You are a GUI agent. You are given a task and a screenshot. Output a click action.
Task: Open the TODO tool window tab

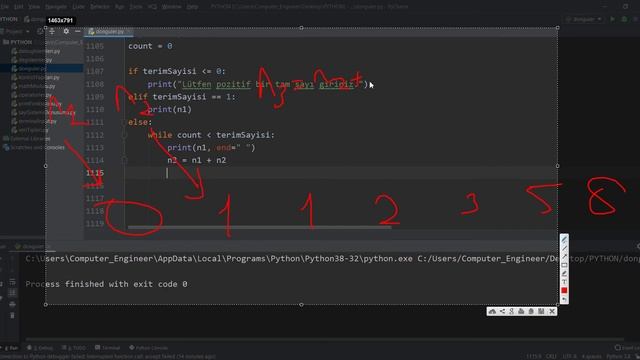coord(73,348)
